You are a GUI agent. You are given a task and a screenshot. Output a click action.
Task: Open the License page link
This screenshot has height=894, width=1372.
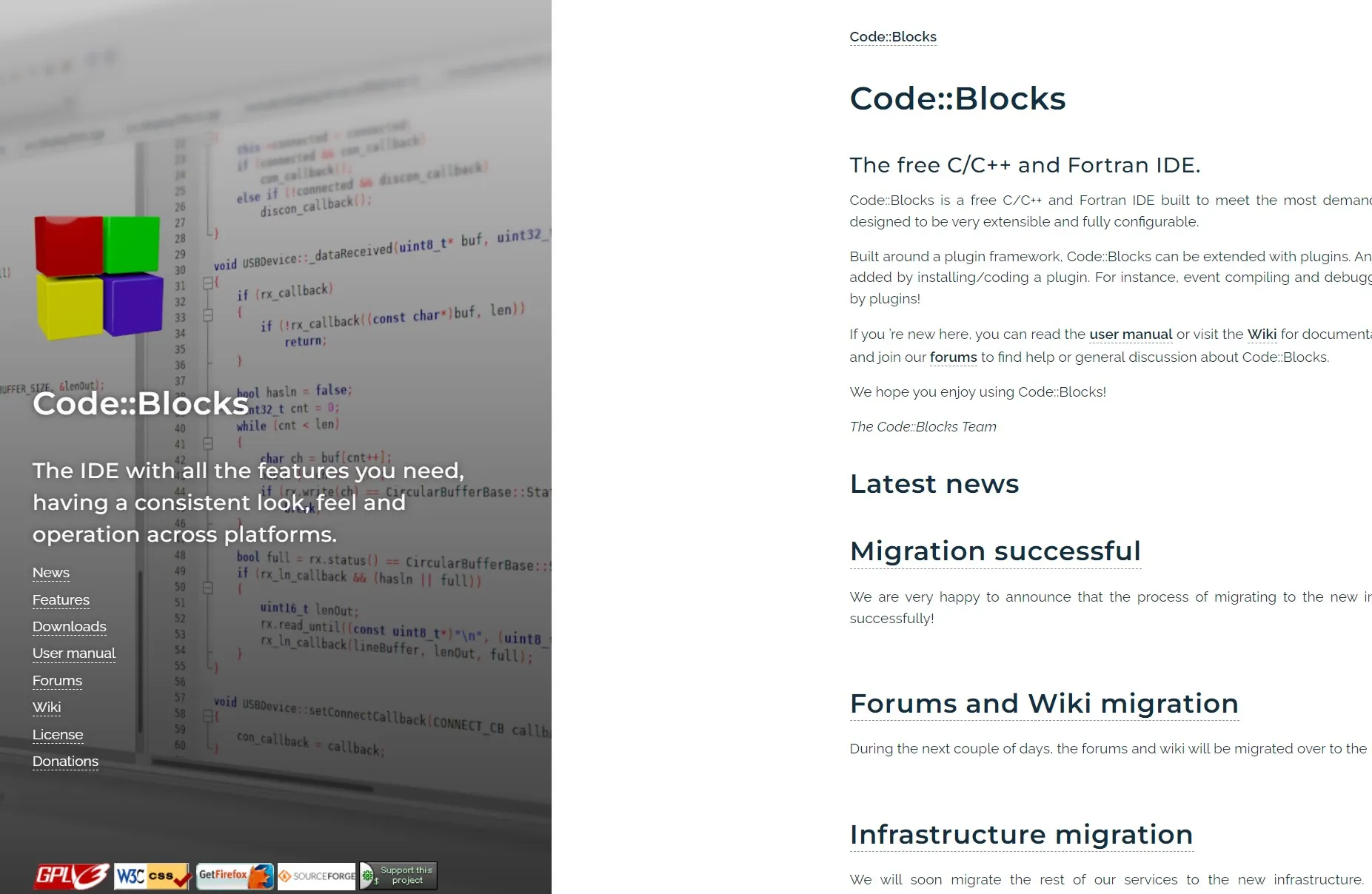click(x=58, y=735)
